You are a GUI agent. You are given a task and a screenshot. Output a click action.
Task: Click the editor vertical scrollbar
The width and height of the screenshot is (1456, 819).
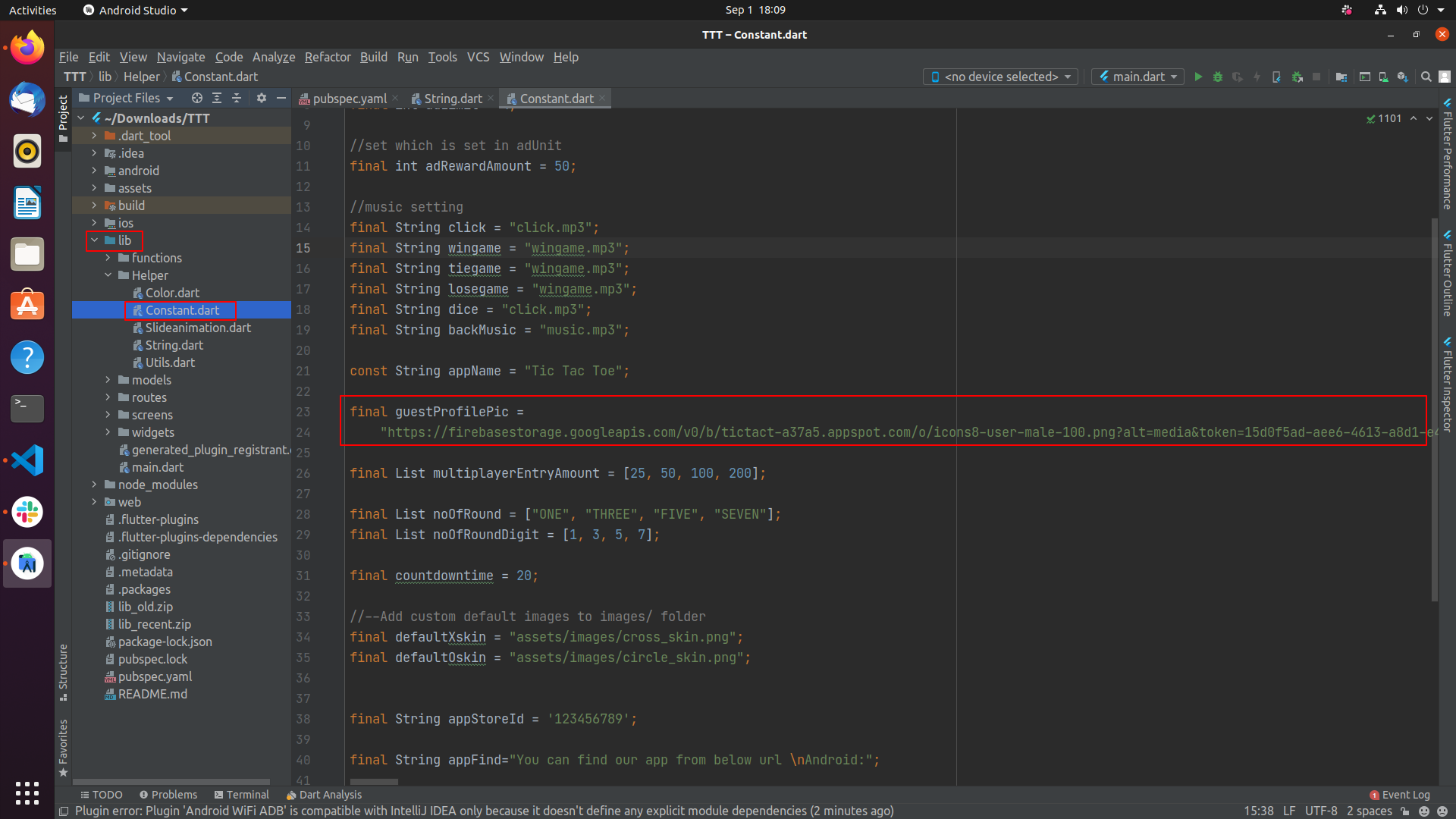[x=1434, y=409]
